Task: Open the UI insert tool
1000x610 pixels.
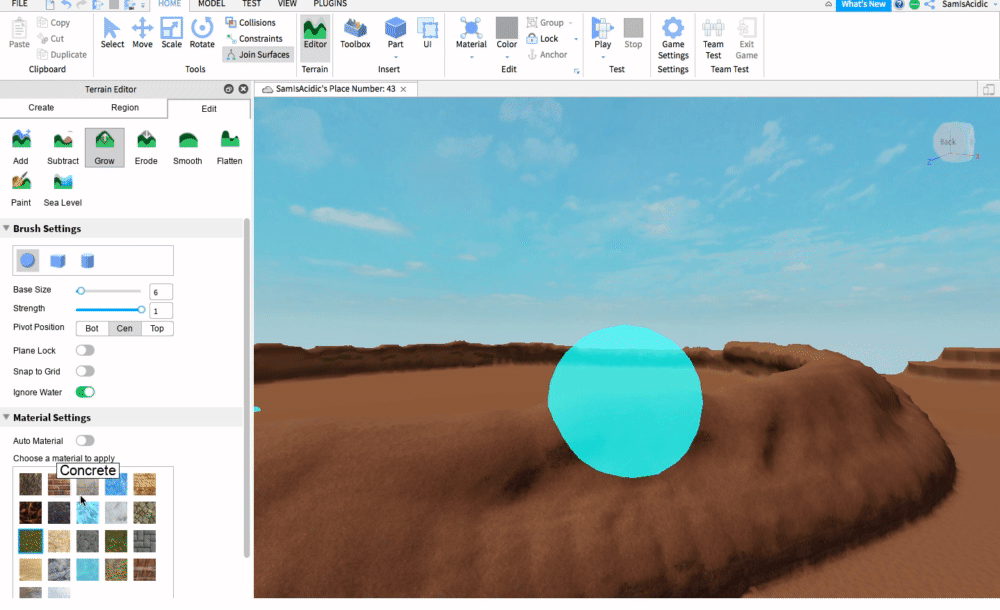Action: (x=427, y=33)
